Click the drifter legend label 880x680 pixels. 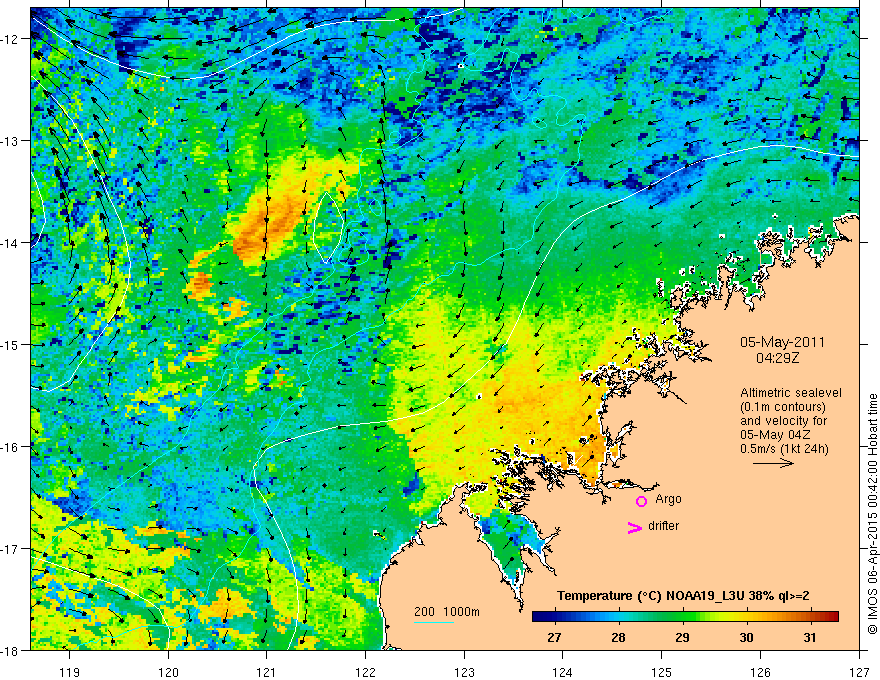coord(663,526)
